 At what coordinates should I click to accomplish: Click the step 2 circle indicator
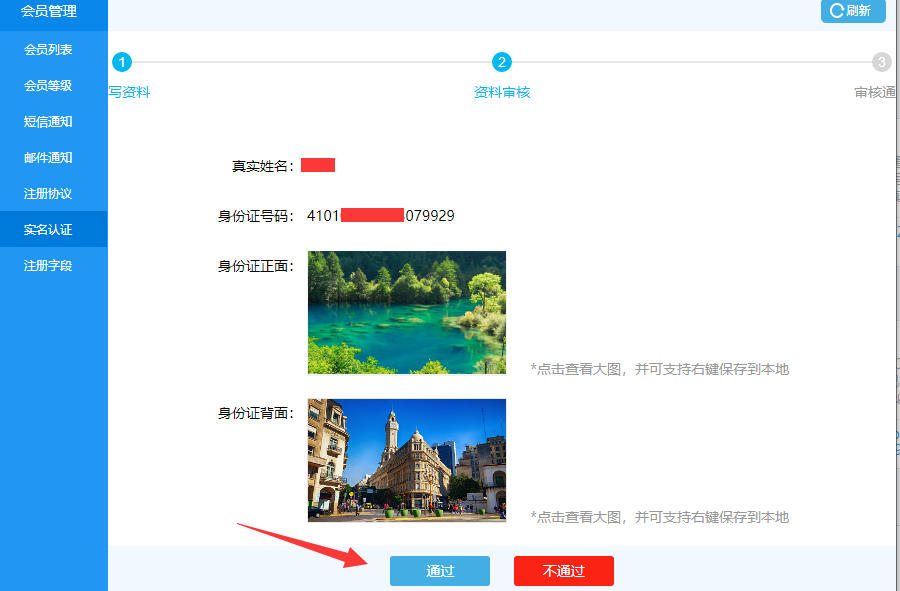(502, 63)
